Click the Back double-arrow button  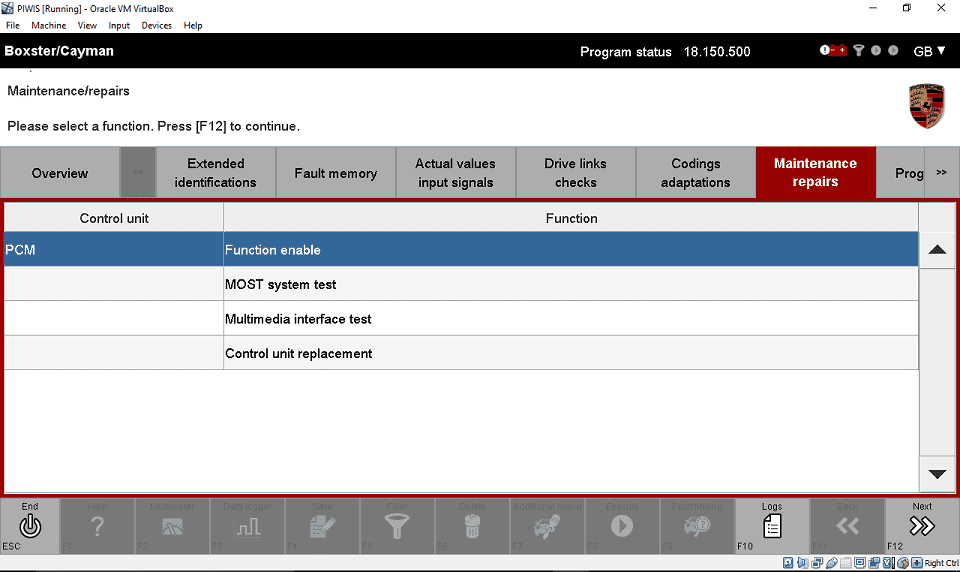pos(847,526)
